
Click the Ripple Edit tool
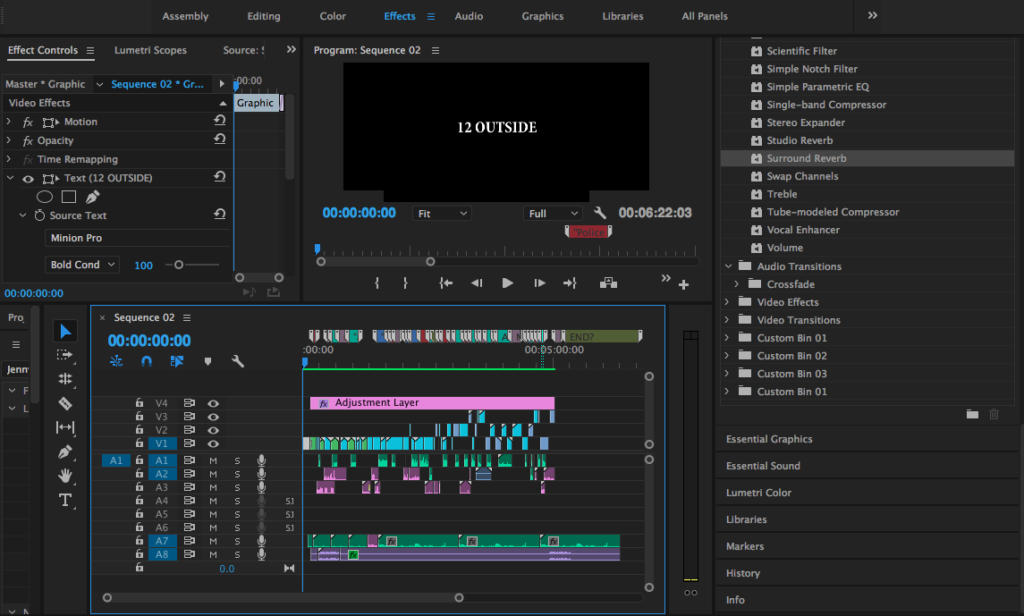[65, 379]
